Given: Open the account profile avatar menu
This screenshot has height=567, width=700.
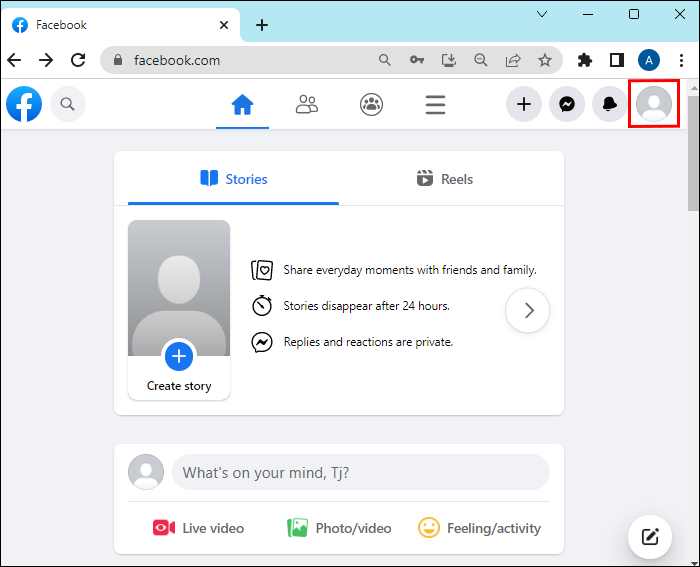Looking at the screenshot, I should (x=654, y=104).
